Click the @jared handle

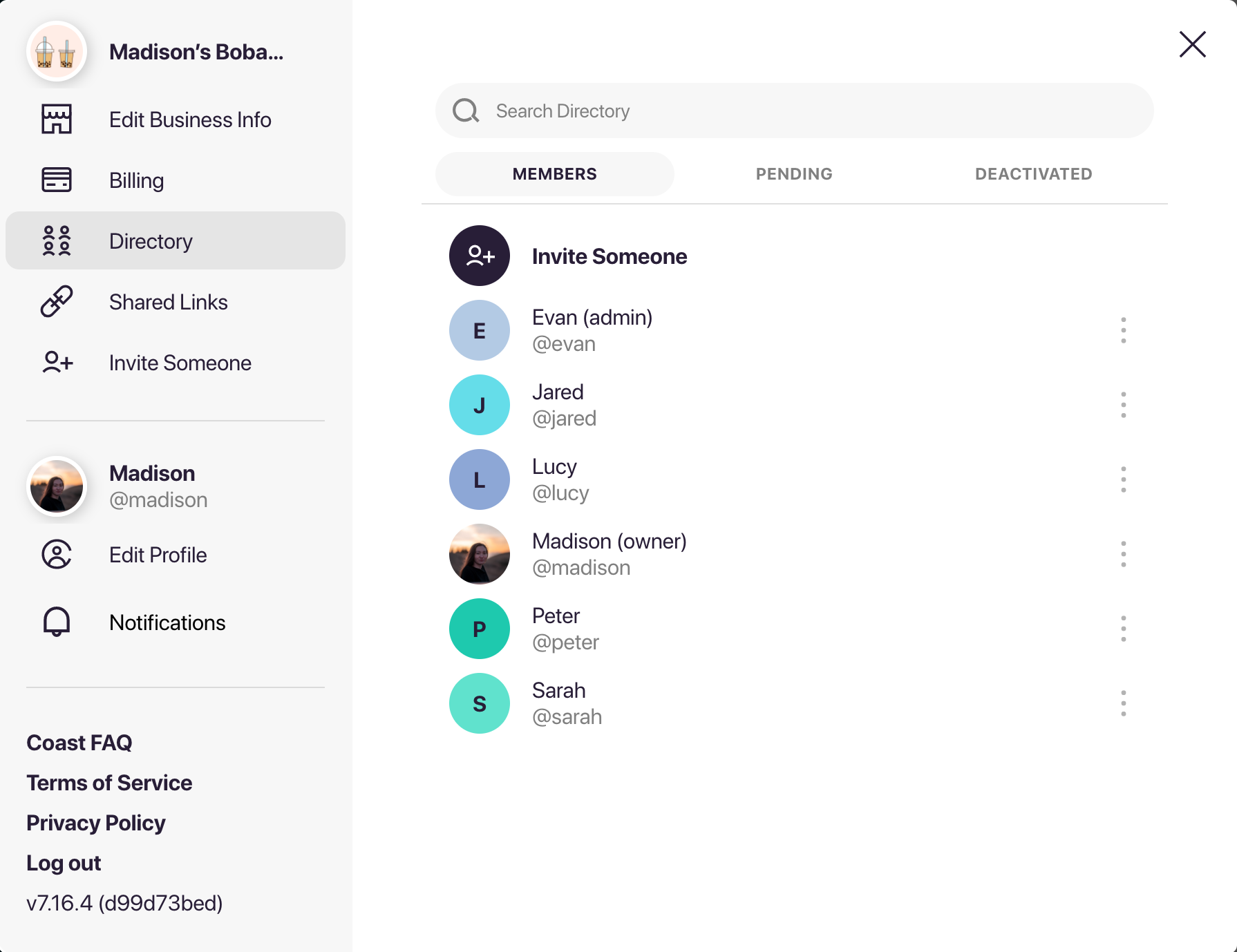click(x=564, y=418)
